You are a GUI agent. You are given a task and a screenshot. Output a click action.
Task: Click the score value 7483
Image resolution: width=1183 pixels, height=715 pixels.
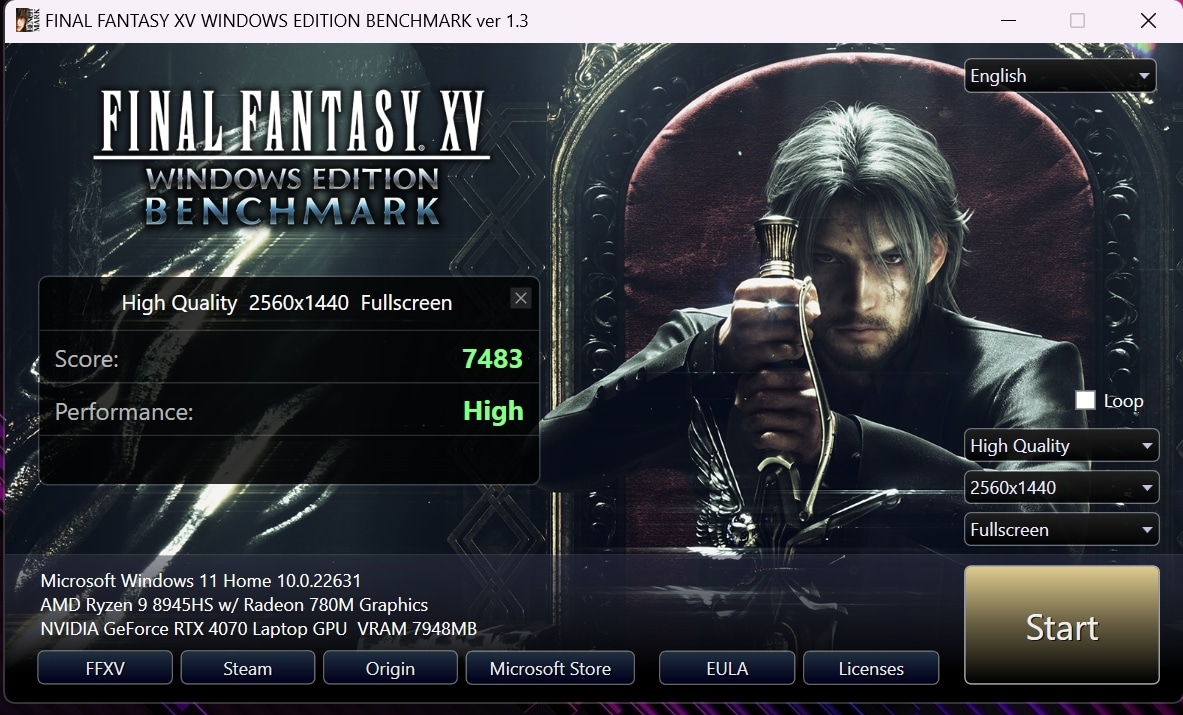click(x=492, y=359)
